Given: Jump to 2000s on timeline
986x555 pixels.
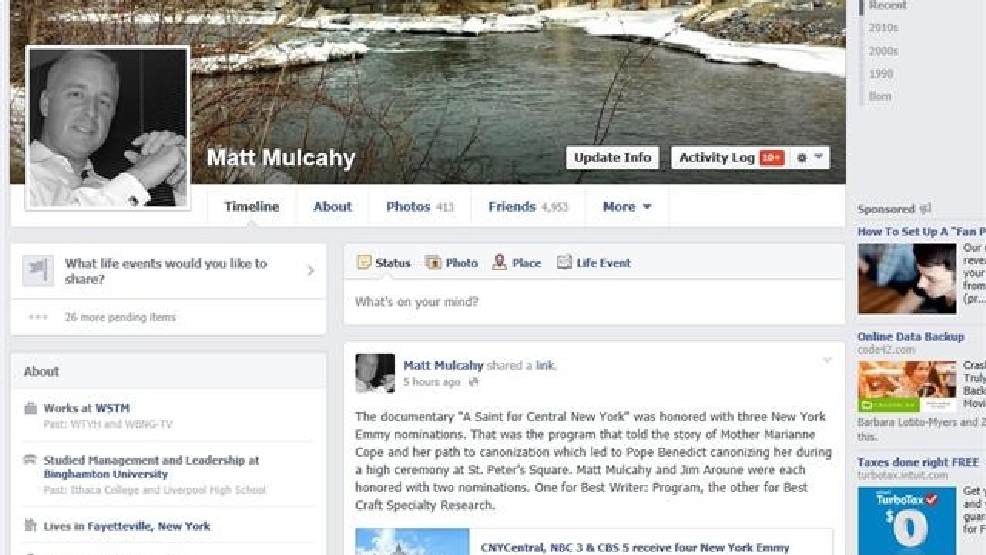Looking at the screenshot, I should coord(883,51).
